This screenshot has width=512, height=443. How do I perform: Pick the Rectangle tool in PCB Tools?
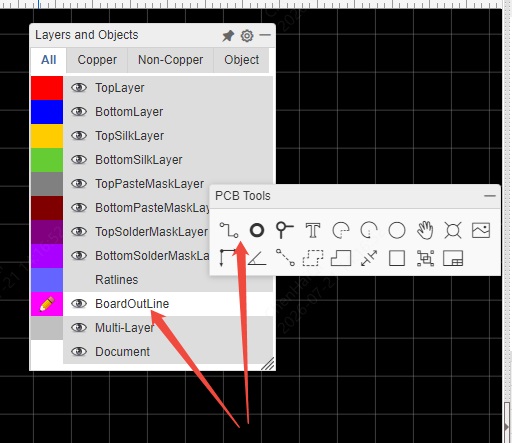[397, 258]
